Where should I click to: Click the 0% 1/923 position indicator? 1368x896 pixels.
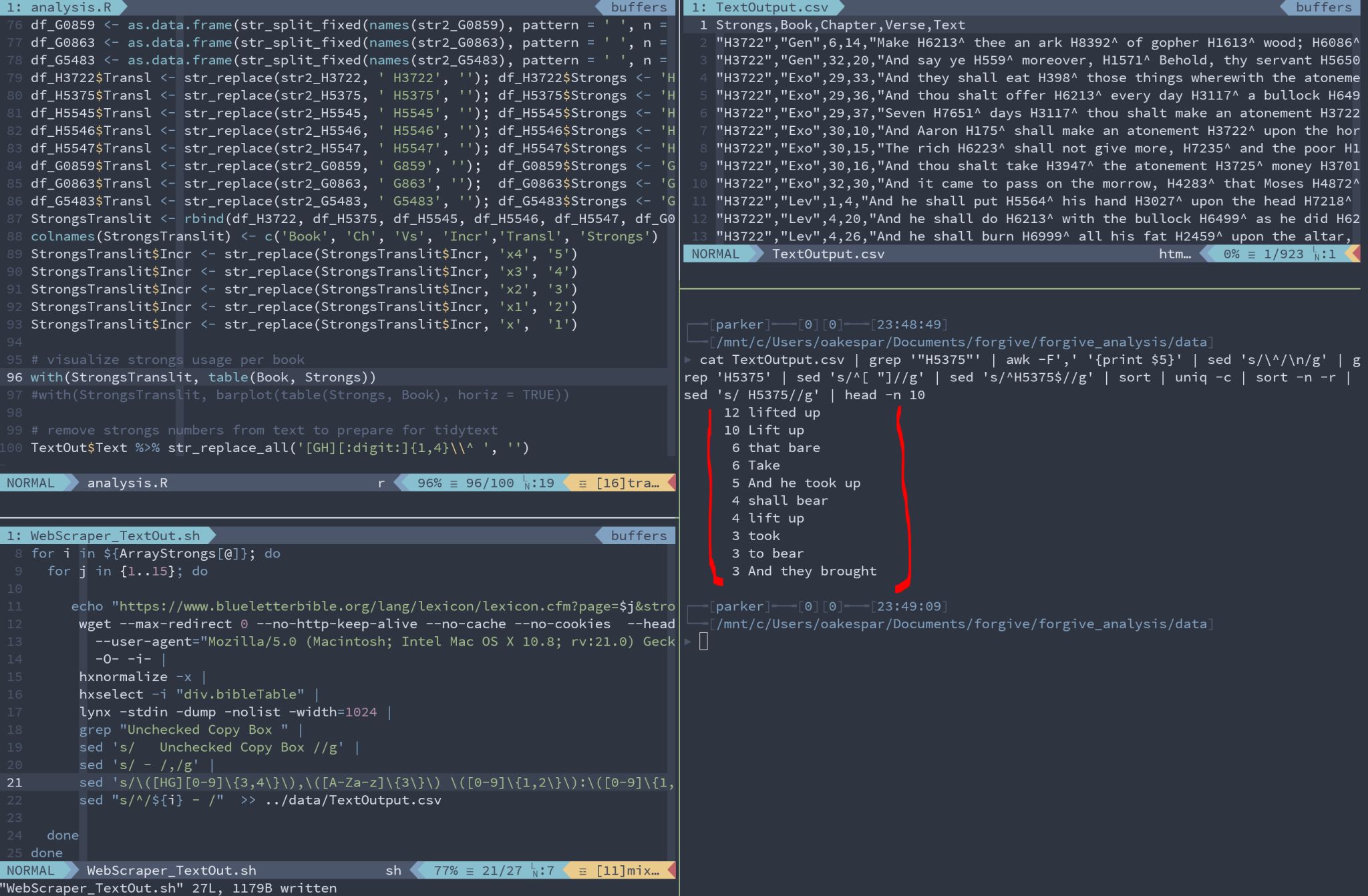[x=1279, y=254]
